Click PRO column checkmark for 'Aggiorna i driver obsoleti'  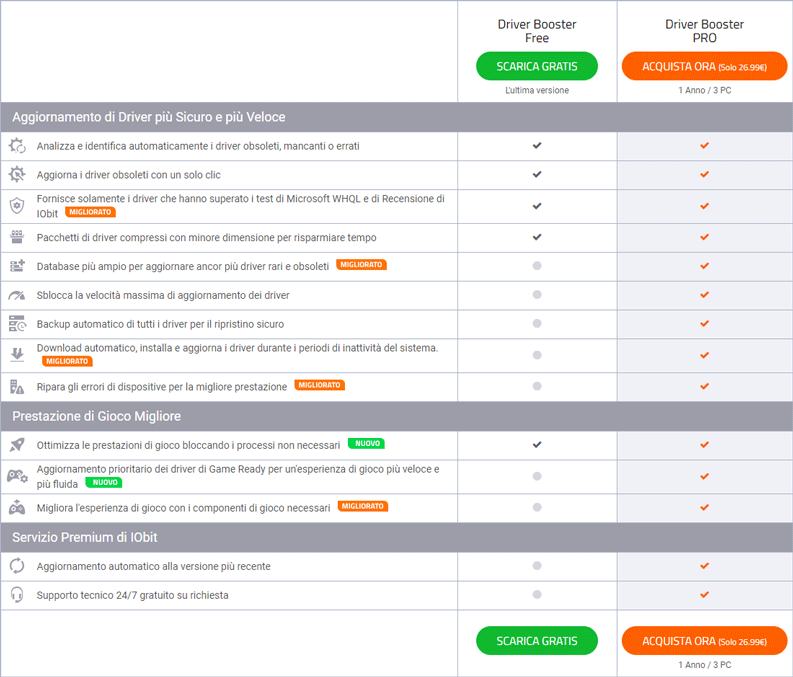704,174
